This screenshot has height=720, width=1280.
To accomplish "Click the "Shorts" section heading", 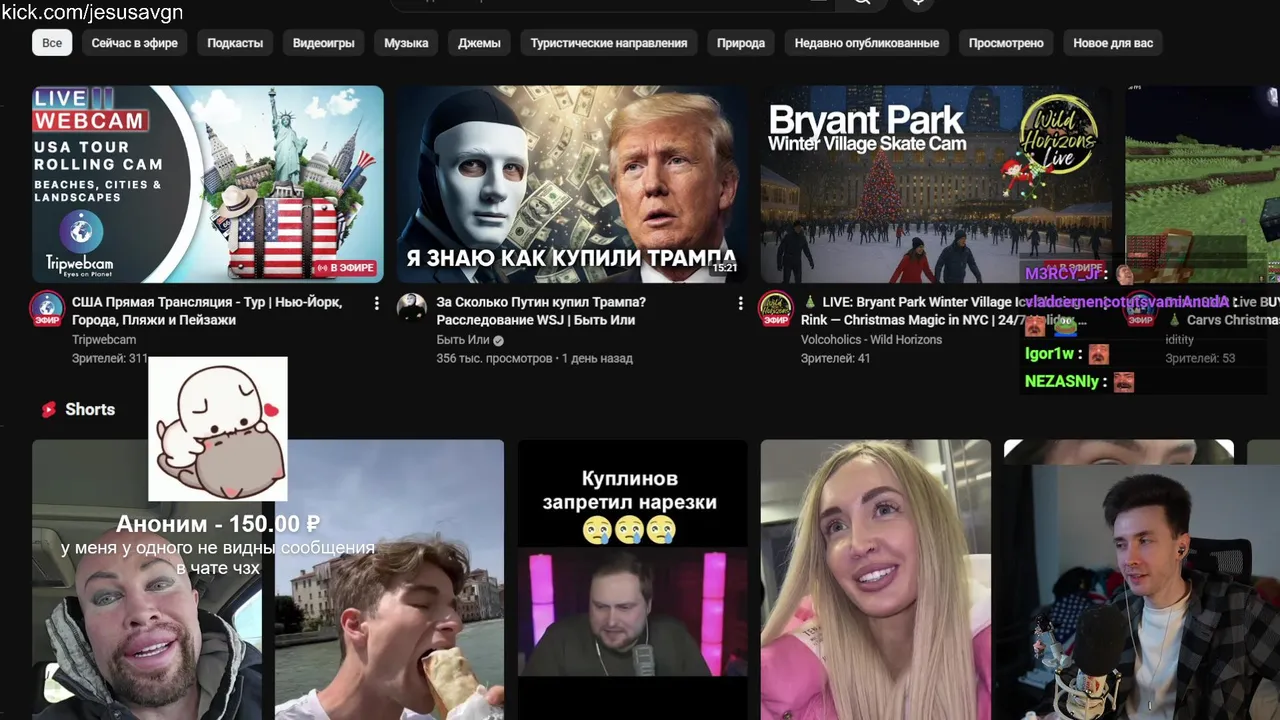I will coord(90,409).
